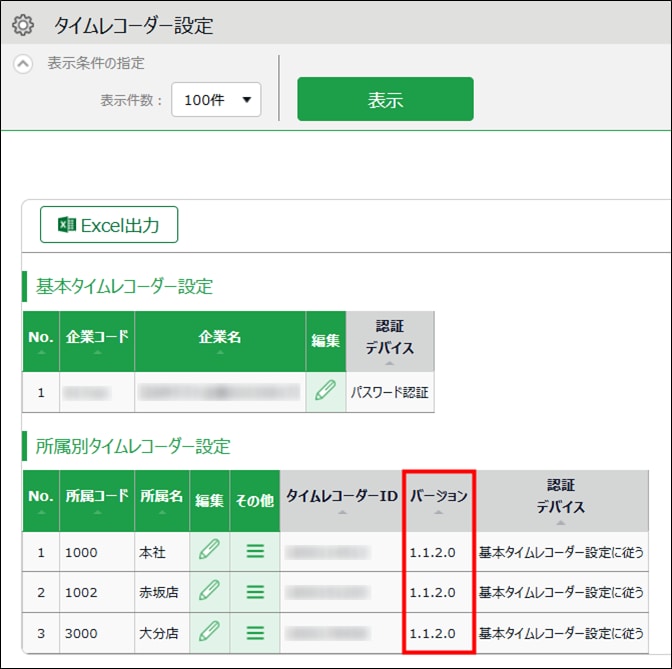Select the 所属コード cell 1000
672x669 pixels.
(97, 552)
